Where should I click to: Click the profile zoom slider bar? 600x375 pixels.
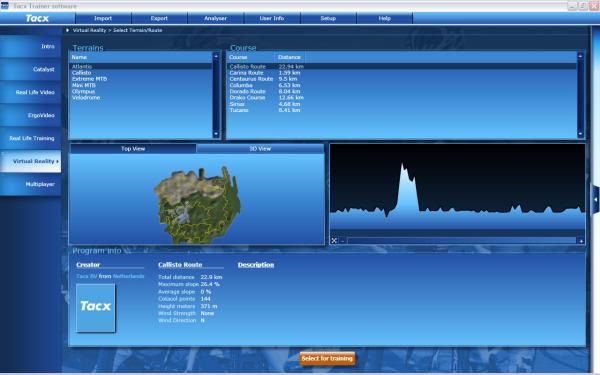tap(461, 240)
